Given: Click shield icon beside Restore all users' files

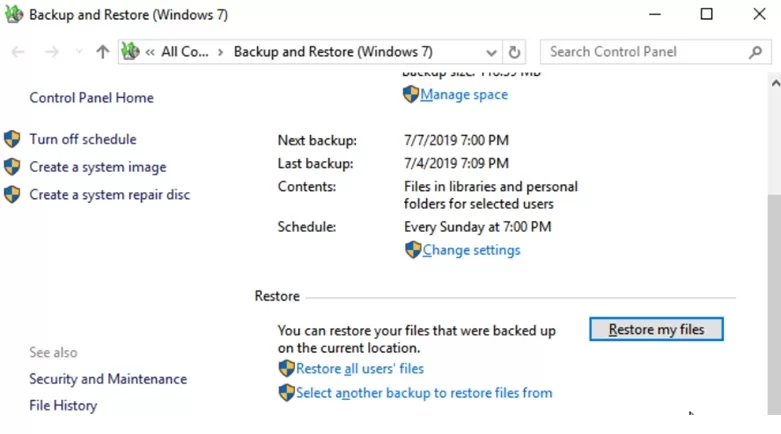Looking at the screenshot, I should click(x=286, y=369).
